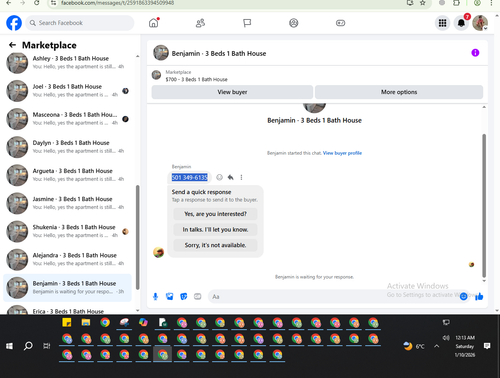The width and height of the screenshot is (500, 378).
Task: Open Daylyn 3 Beds 1 Bath conversation
Action: tap(68, 147)
